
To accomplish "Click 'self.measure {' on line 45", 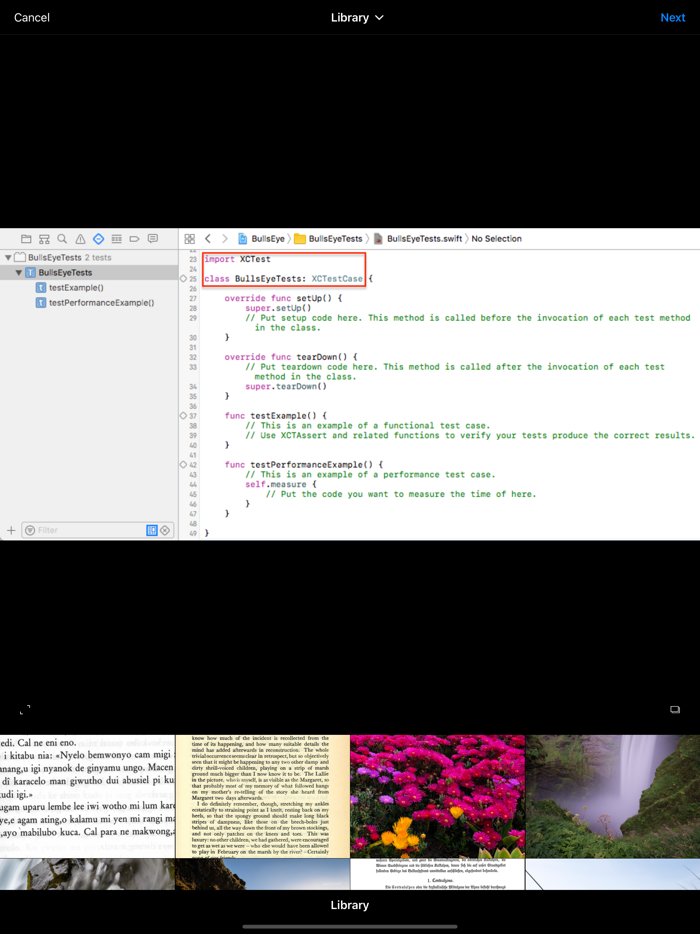I will pos(281,484).
